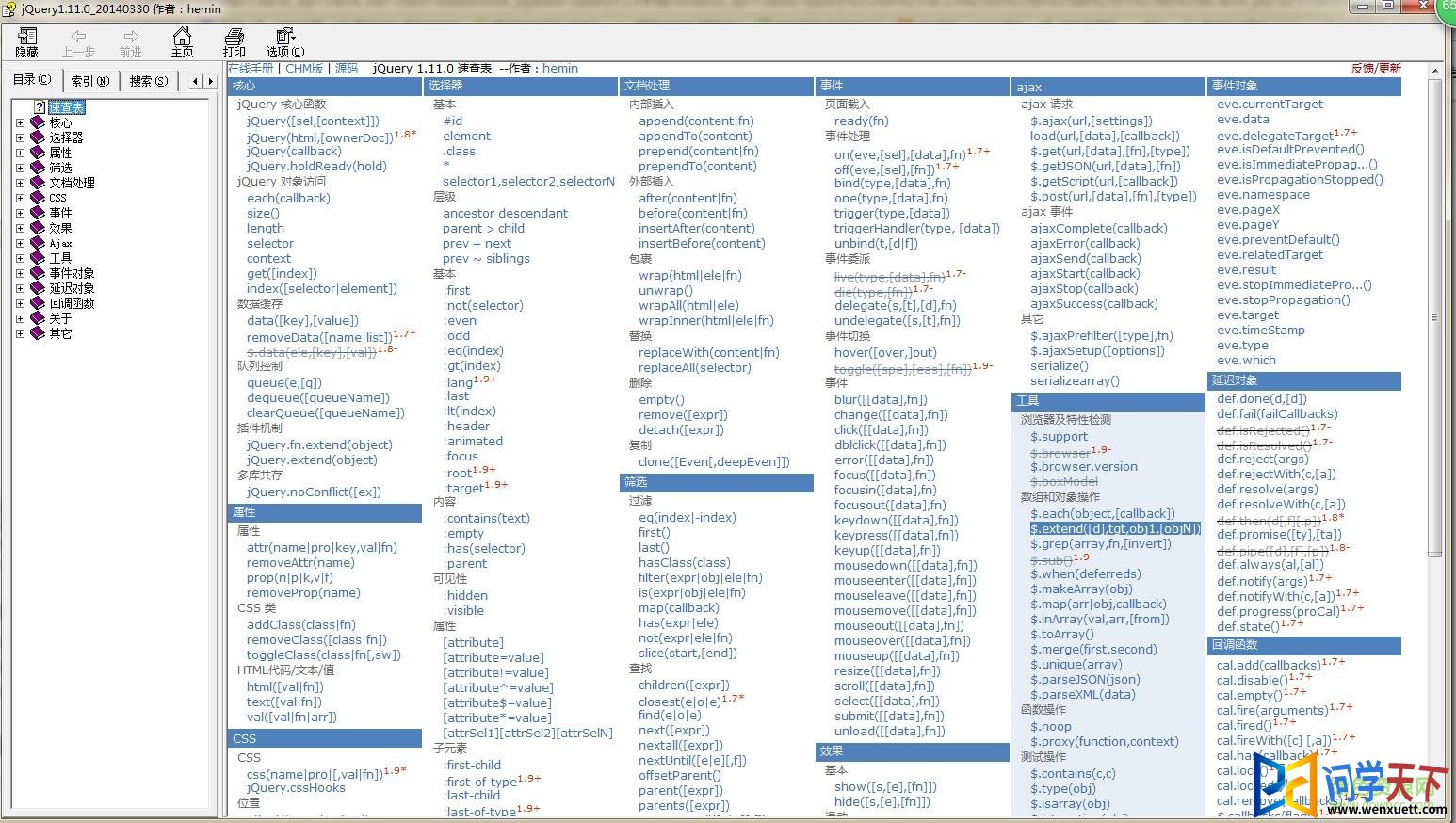
Task: Click the book icon next to 其它
Action: point(38,333)
